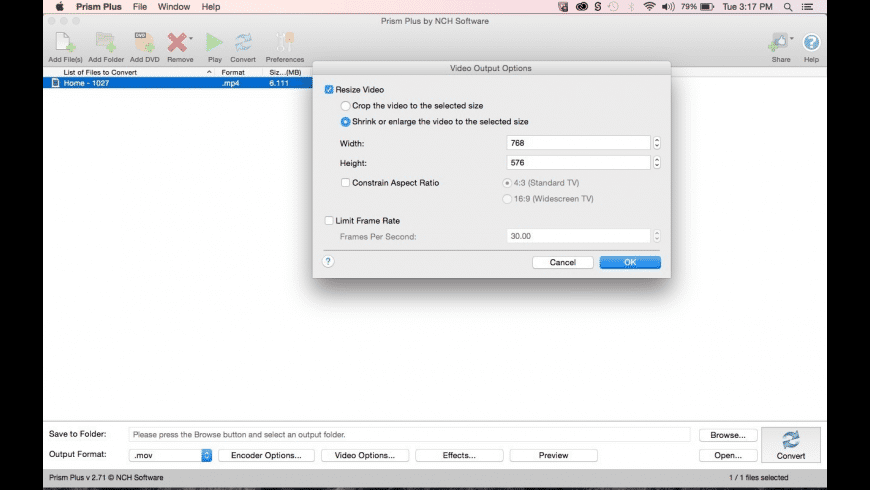Viewport: 870px width, 490px height.
Task: Click the Add DVD toolbar icon
Action: click(x=144, y=43)
